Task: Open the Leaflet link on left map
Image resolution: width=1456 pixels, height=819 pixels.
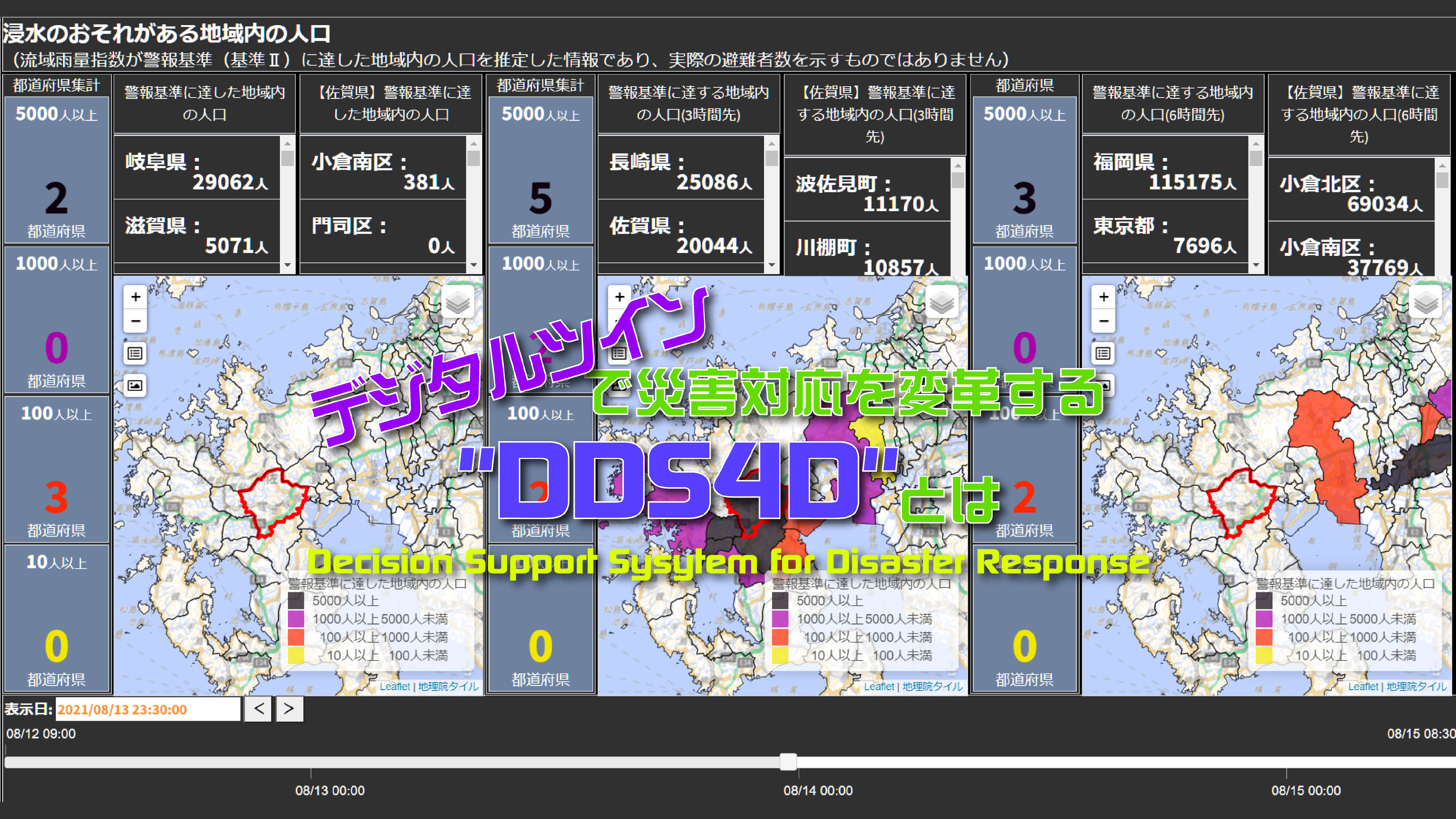Action: (395, 686)
